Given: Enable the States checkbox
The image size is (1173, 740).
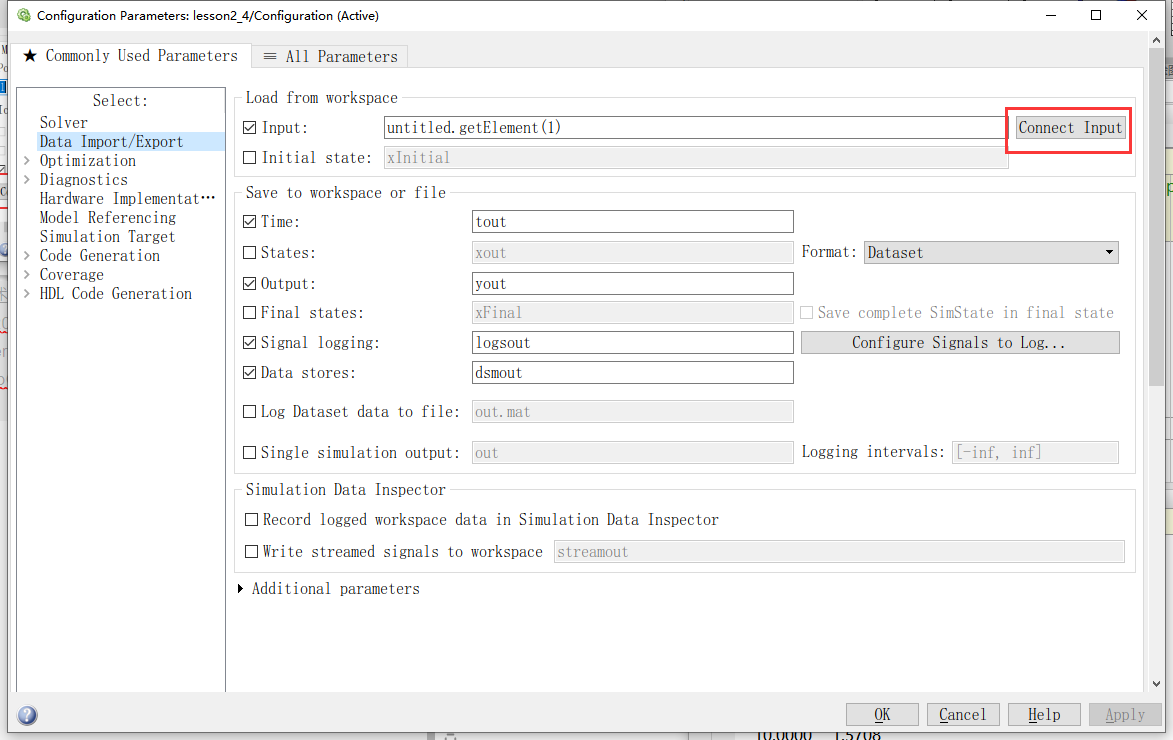Looking at the screenshot, I should tap(250, 252).
